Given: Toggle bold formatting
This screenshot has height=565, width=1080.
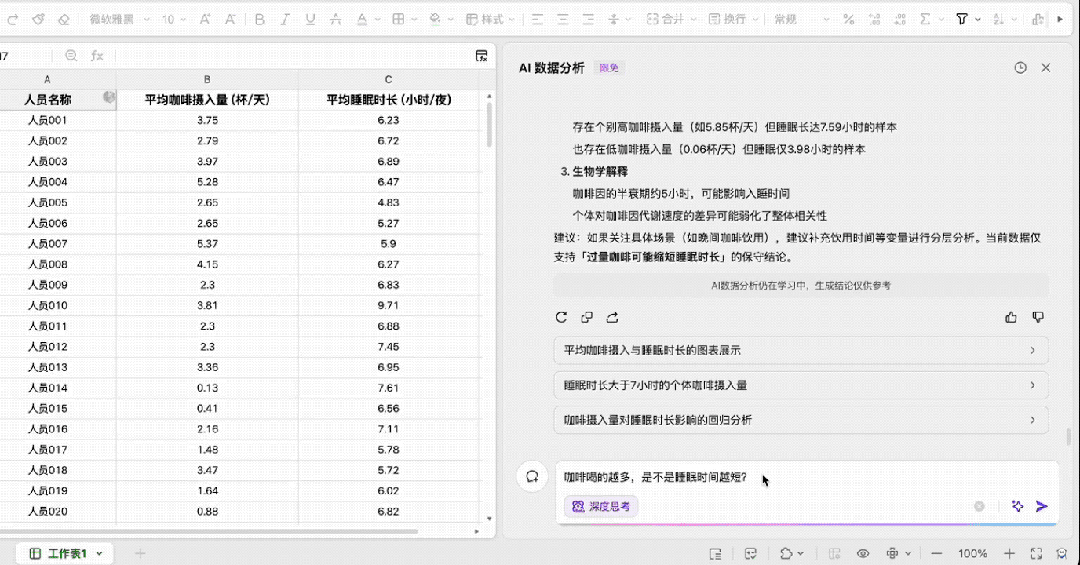Looking at the screenshot, I should click(x=260, y=19).
